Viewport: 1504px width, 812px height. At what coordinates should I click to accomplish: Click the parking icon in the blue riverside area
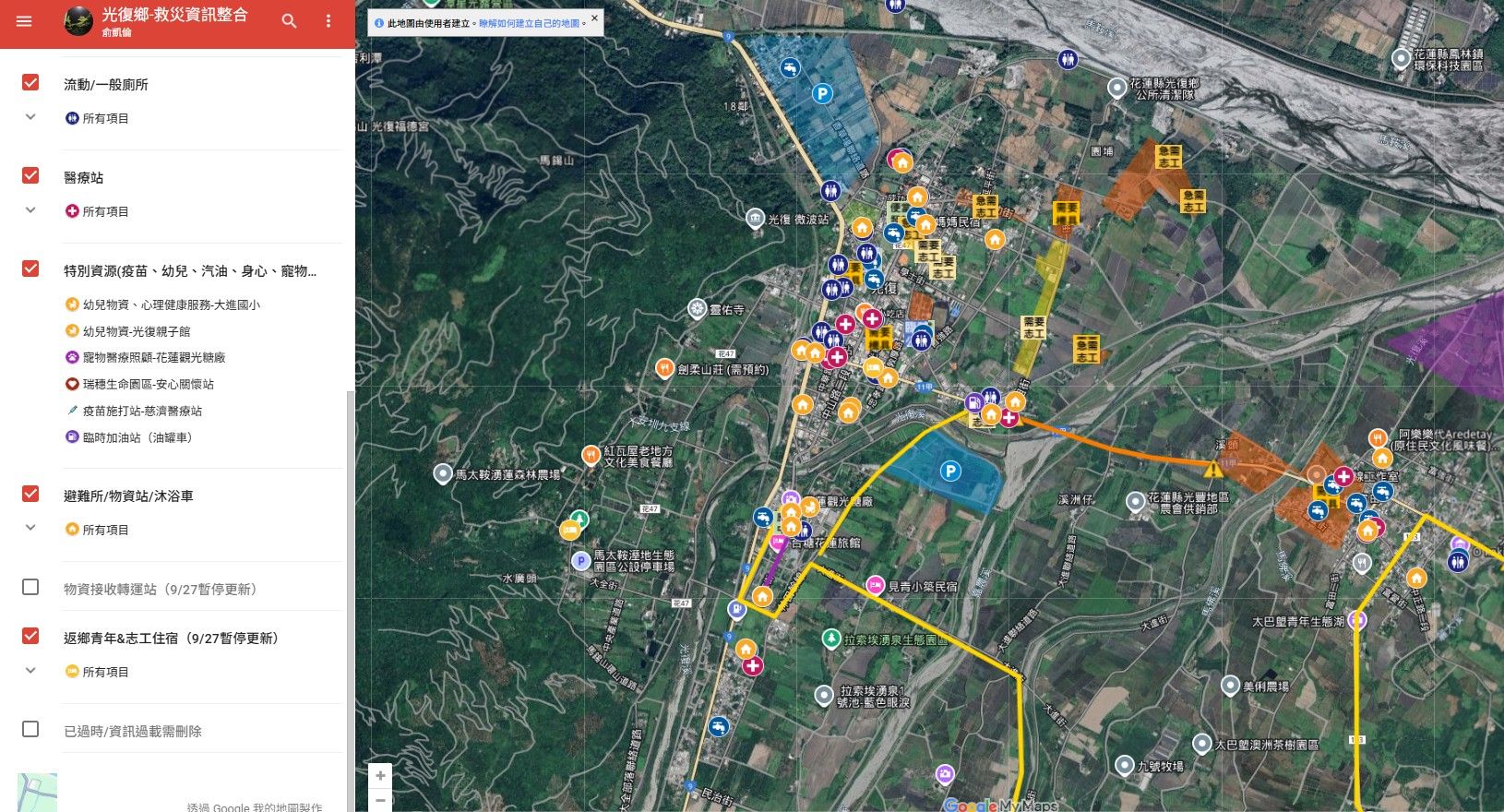949,472
